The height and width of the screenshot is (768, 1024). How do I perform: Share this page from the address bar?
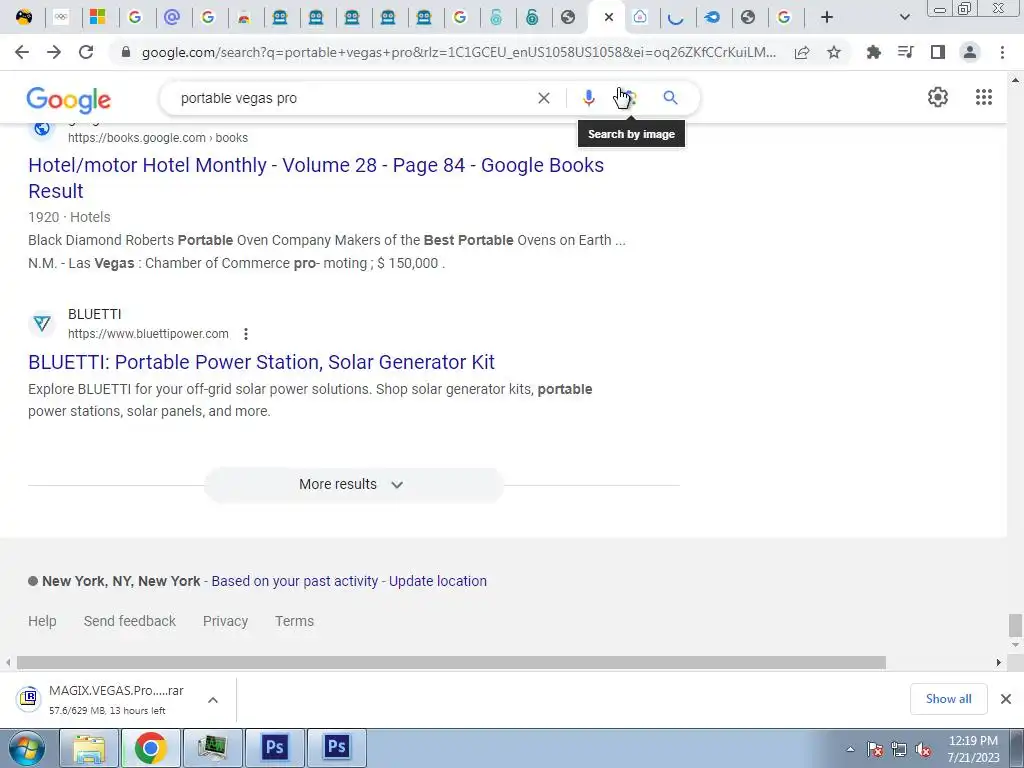(x=802, y=52)
